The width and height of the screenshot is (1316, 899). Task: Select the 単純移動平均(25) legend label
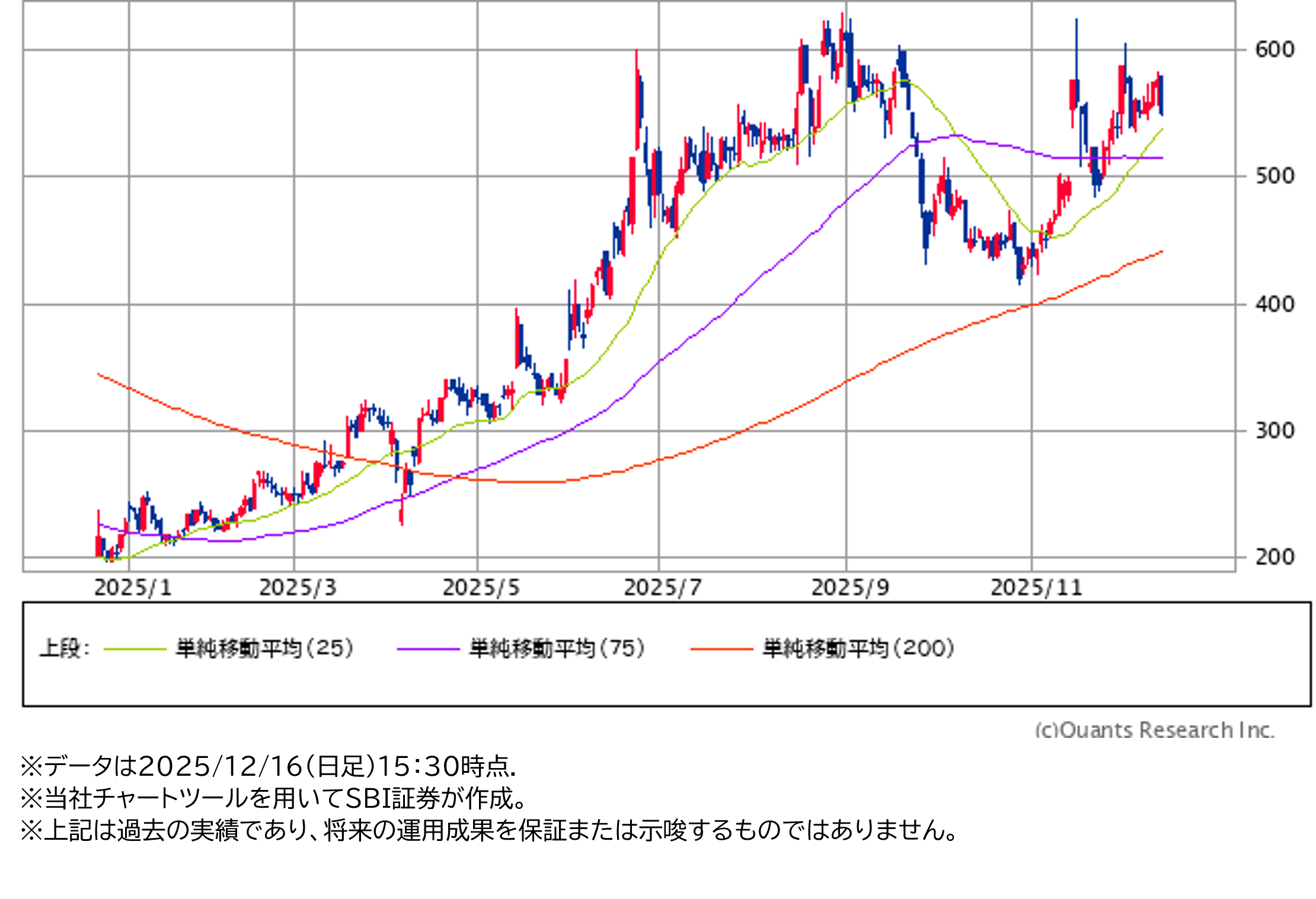click(264, 648)
